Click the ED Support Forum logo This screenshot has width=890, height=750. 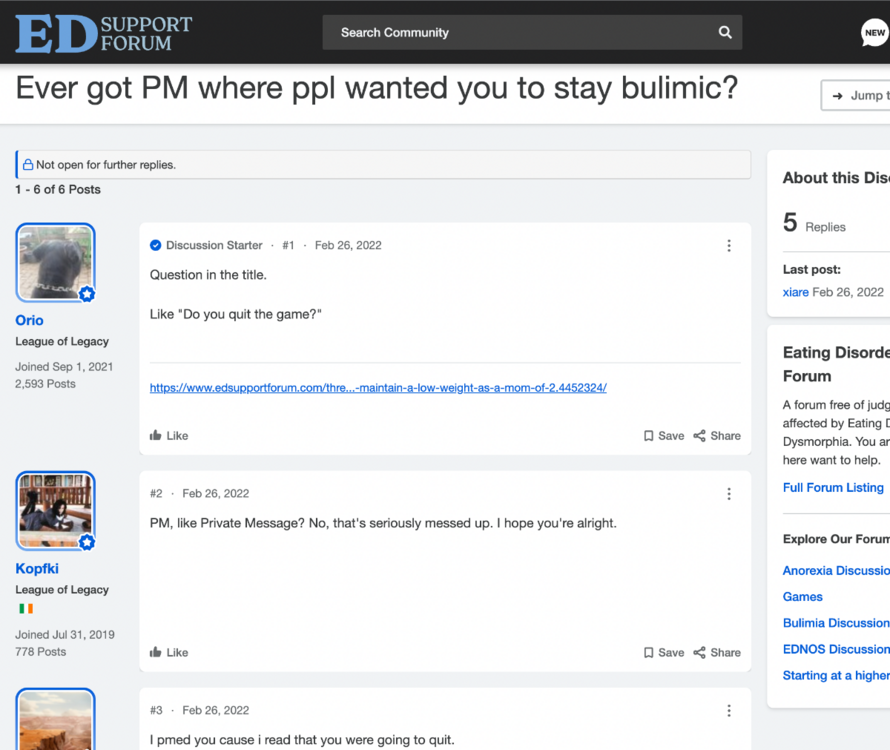tap(104, 33)
